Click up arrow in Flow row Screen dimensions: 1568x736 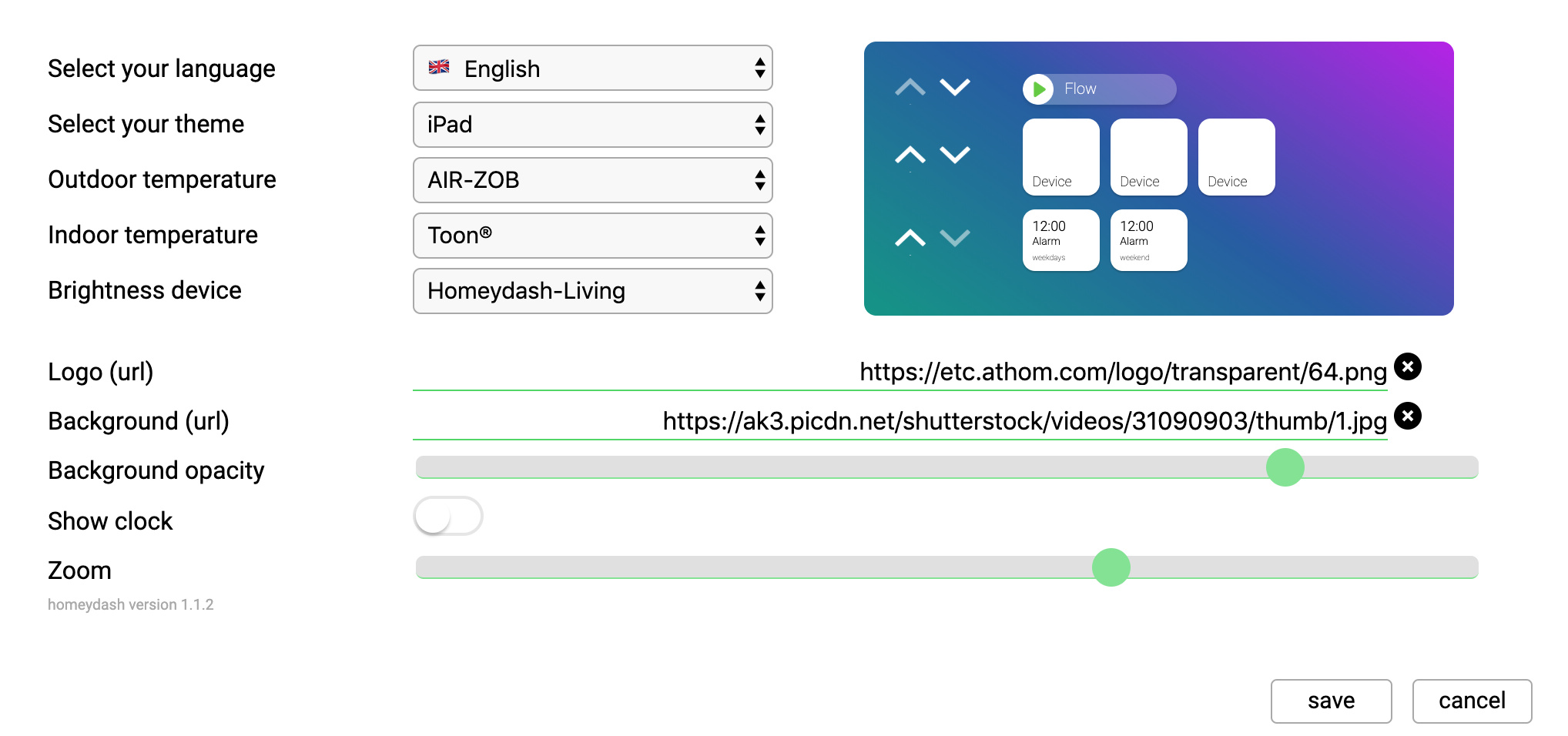click(x=910, y=87)
